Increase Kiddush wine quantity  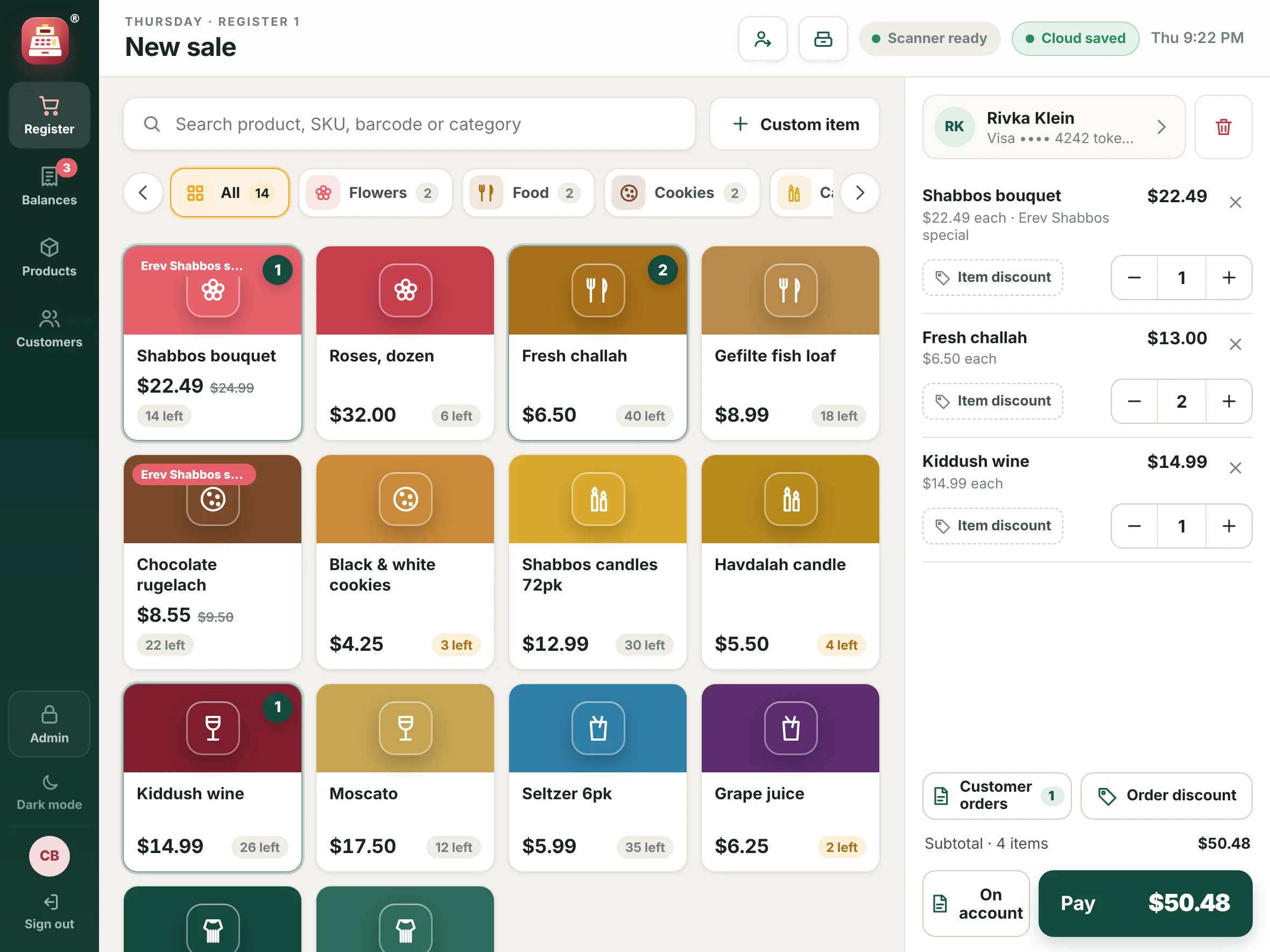click(1228, 526)
